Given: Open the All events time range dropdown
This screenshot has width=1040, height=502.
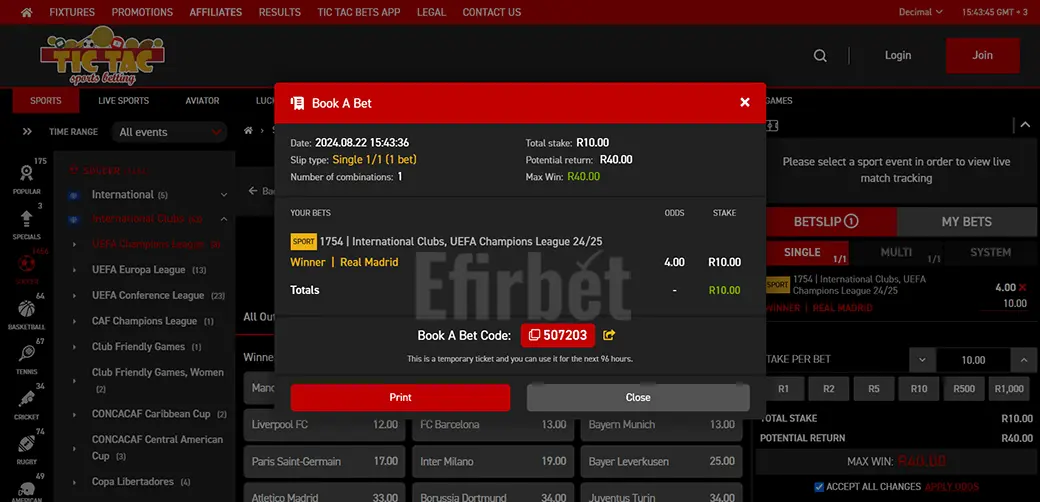Looking at the screenshot, I should 169,132.
